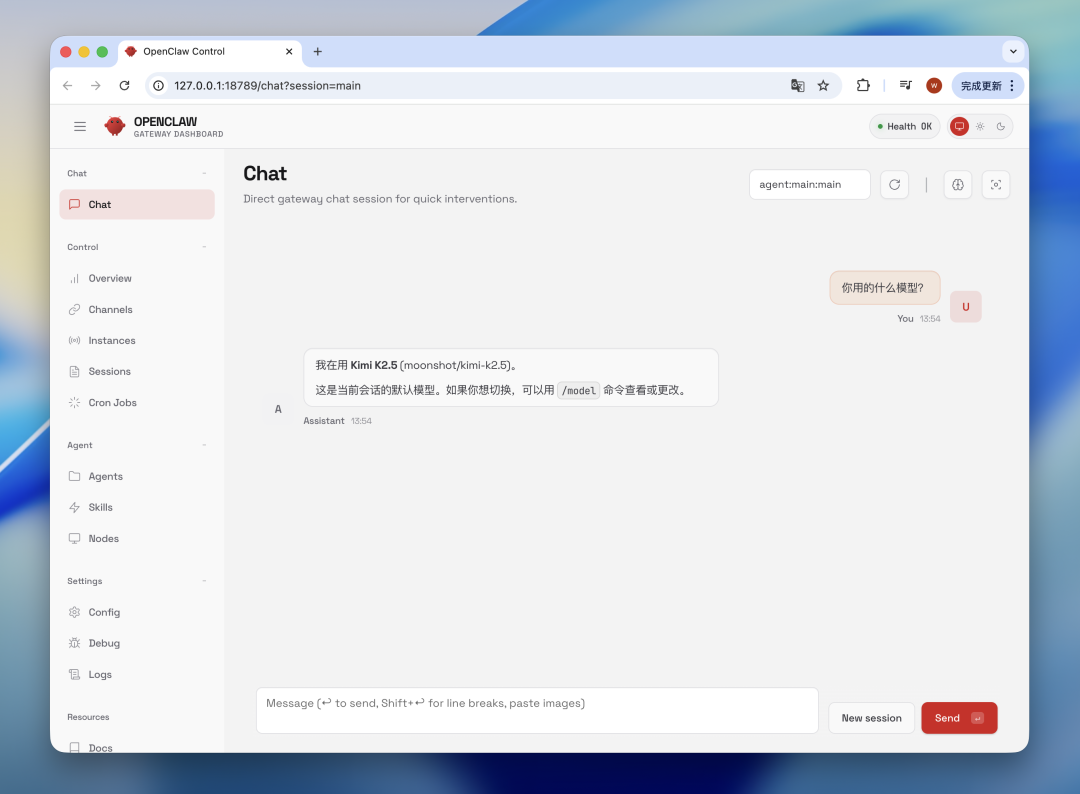Toggle the sidebar hamburger menu
Viewport: 1080px width, 794px height.
[x=80, y=126]
